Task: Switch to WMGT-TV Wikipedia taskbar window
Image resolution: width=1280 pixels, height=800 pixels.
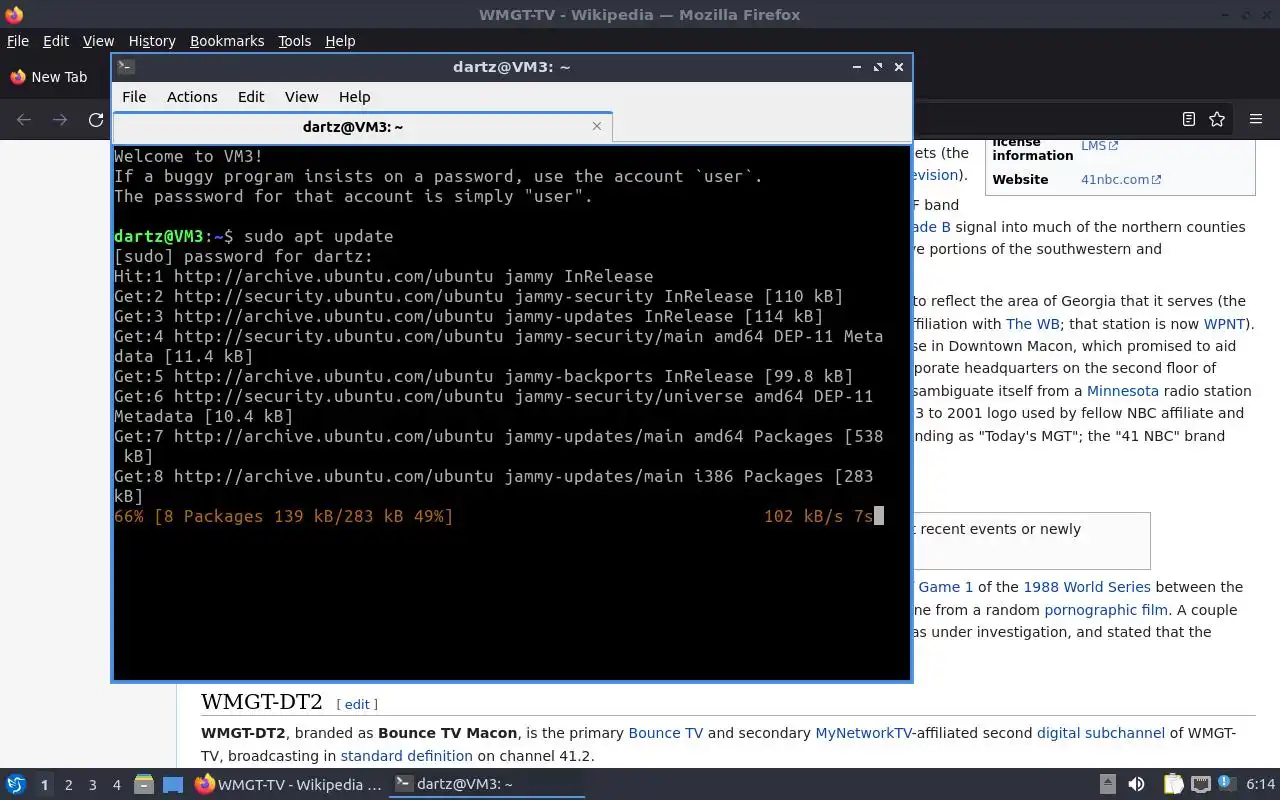Action: (288, 785)
